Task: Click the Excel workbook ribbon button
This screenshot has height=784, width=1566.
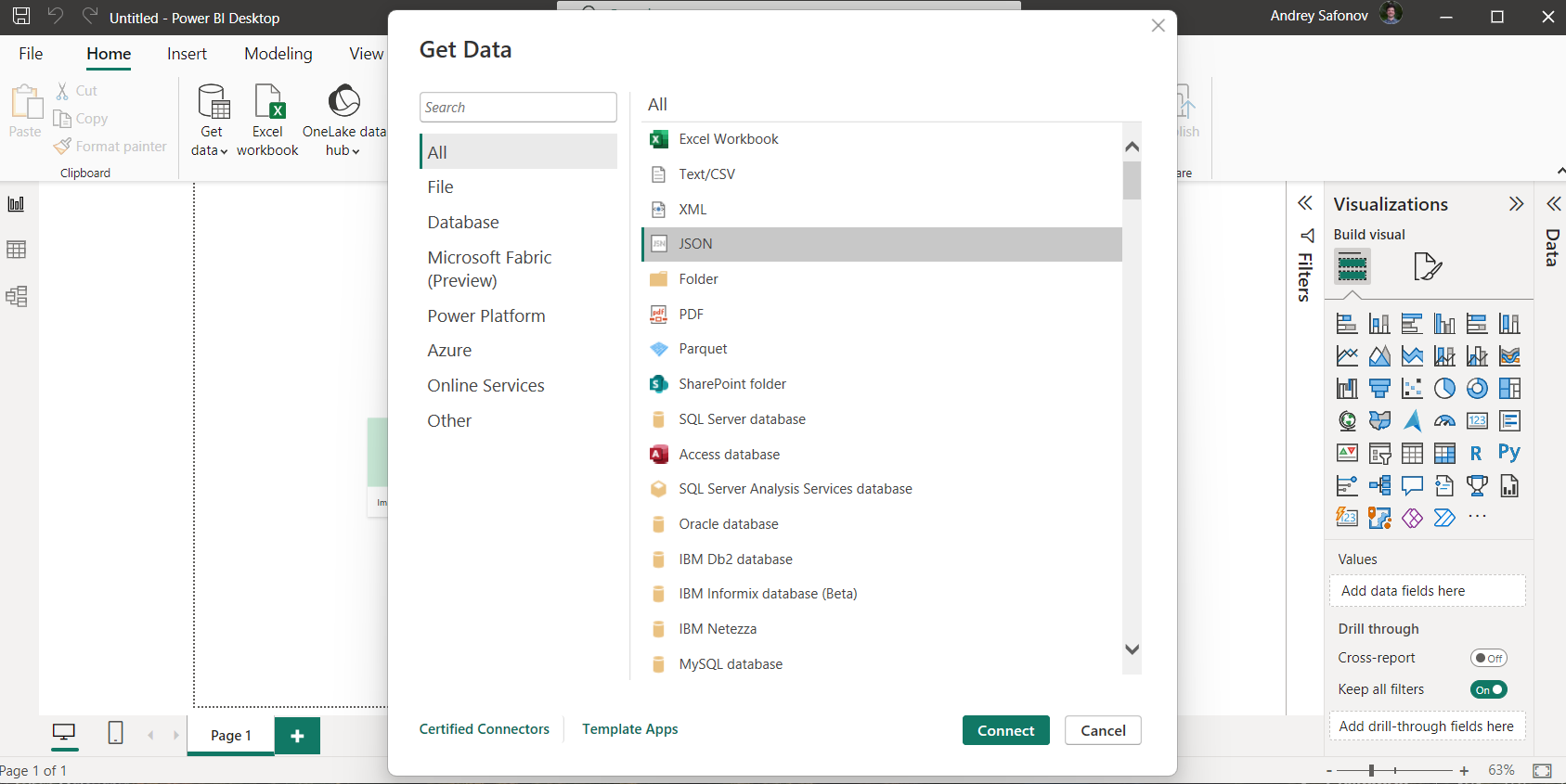Action: pos(267,121)
